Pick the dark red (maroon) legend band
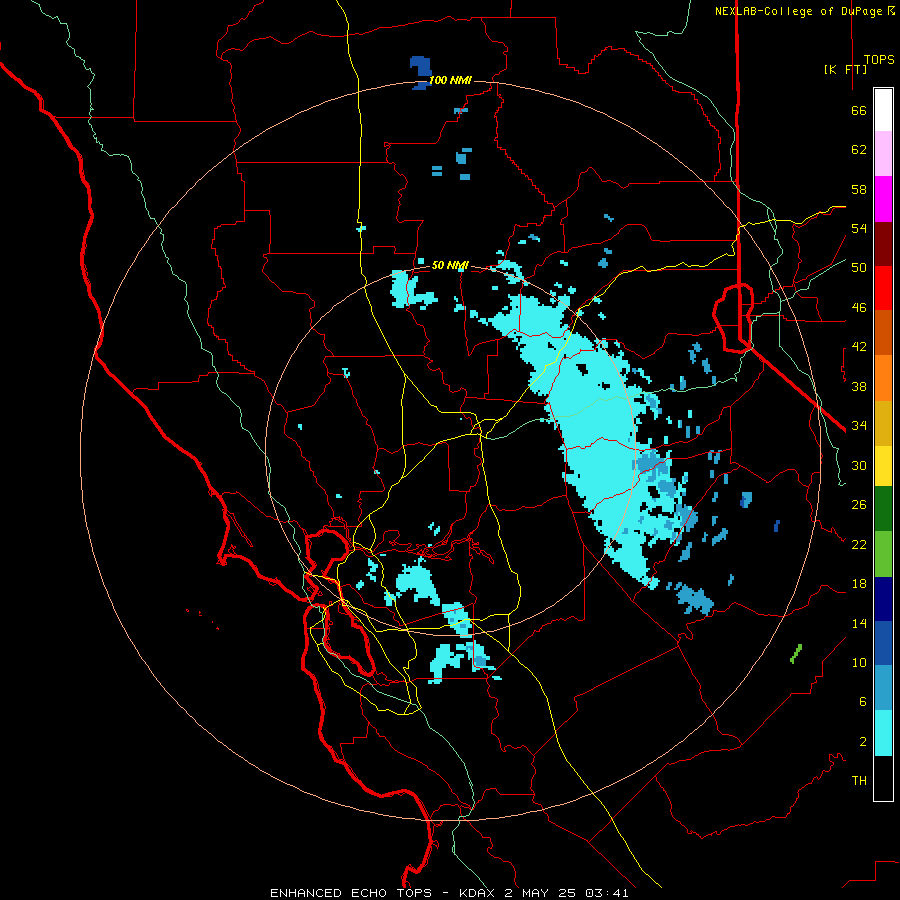Viewport: 900px width, 900px height. [883, 244]
